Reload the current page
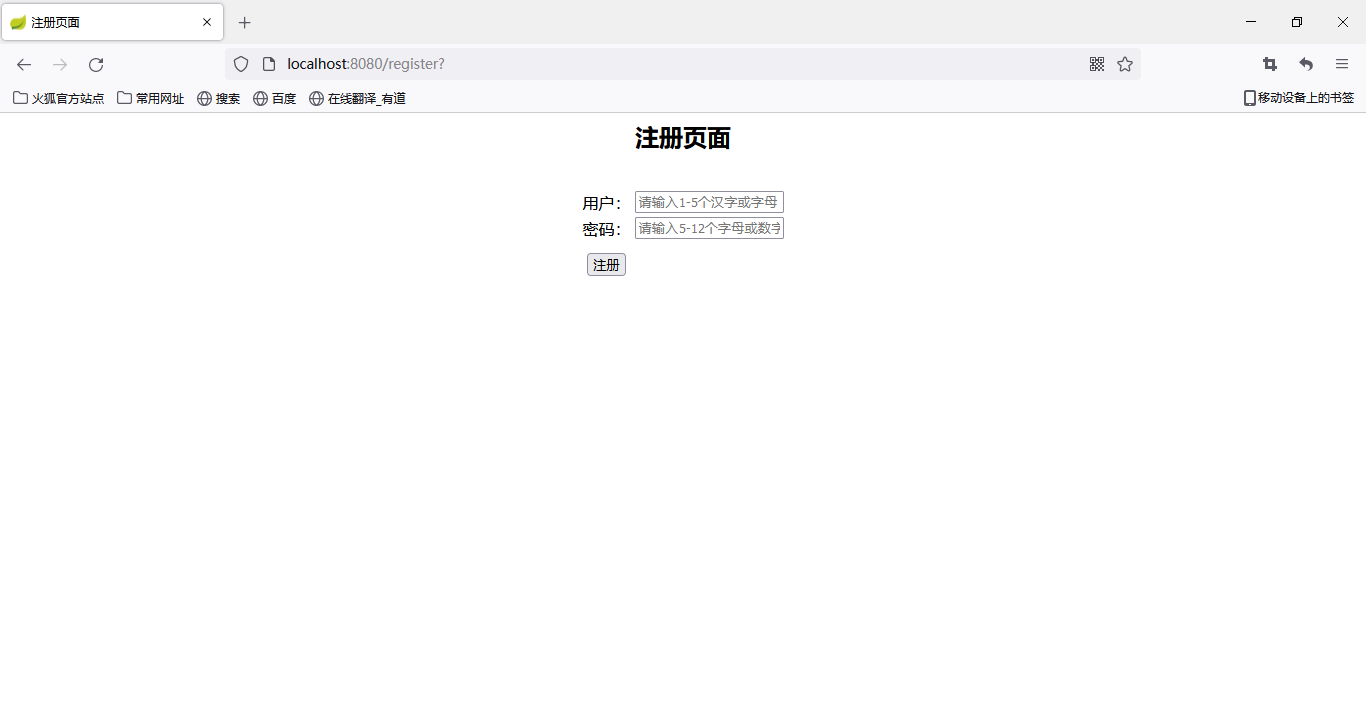This screenshot has height=722, width=1366. click(x=96, y=64)
